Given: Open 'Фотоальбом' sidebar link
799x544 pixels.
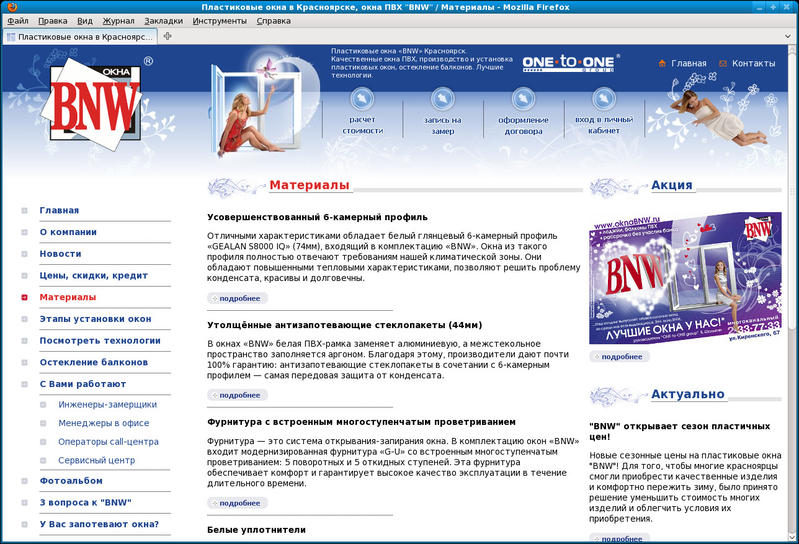Looking at the screenshot, I should pos(71,481).
